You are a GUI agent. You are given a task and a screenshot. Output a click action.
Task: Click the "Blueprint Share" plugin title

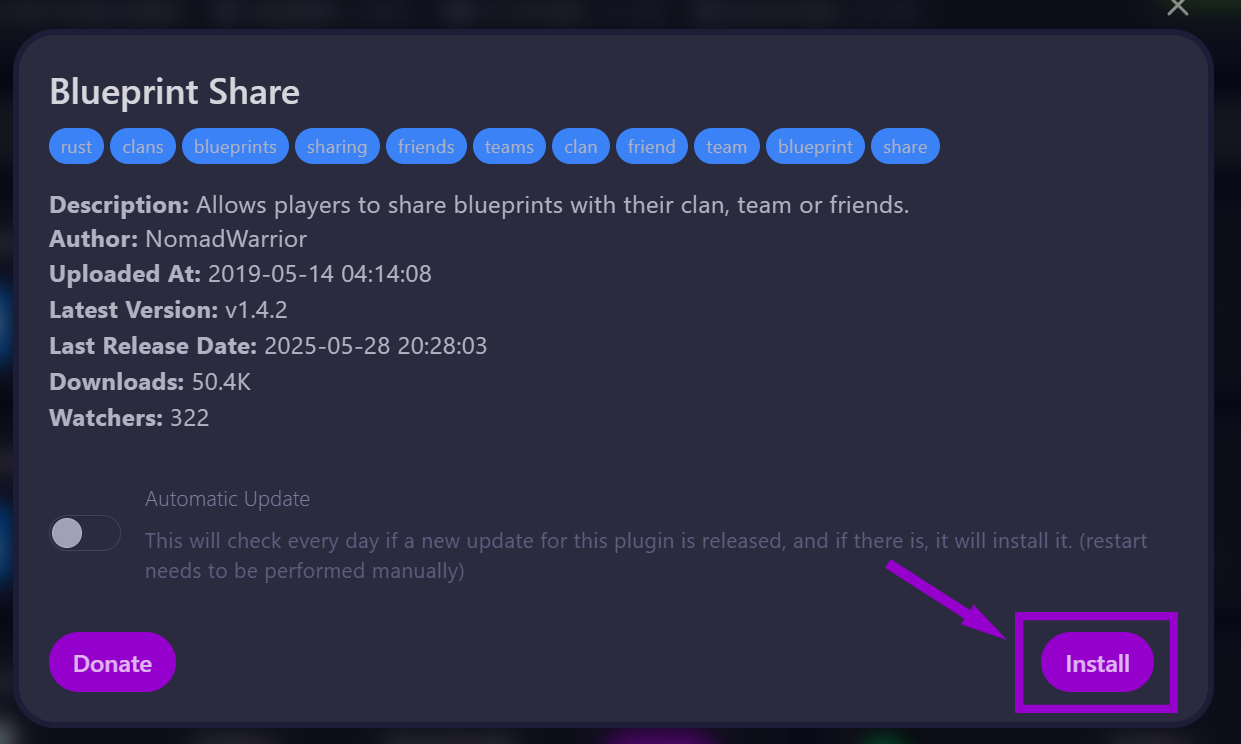(174, 92)
